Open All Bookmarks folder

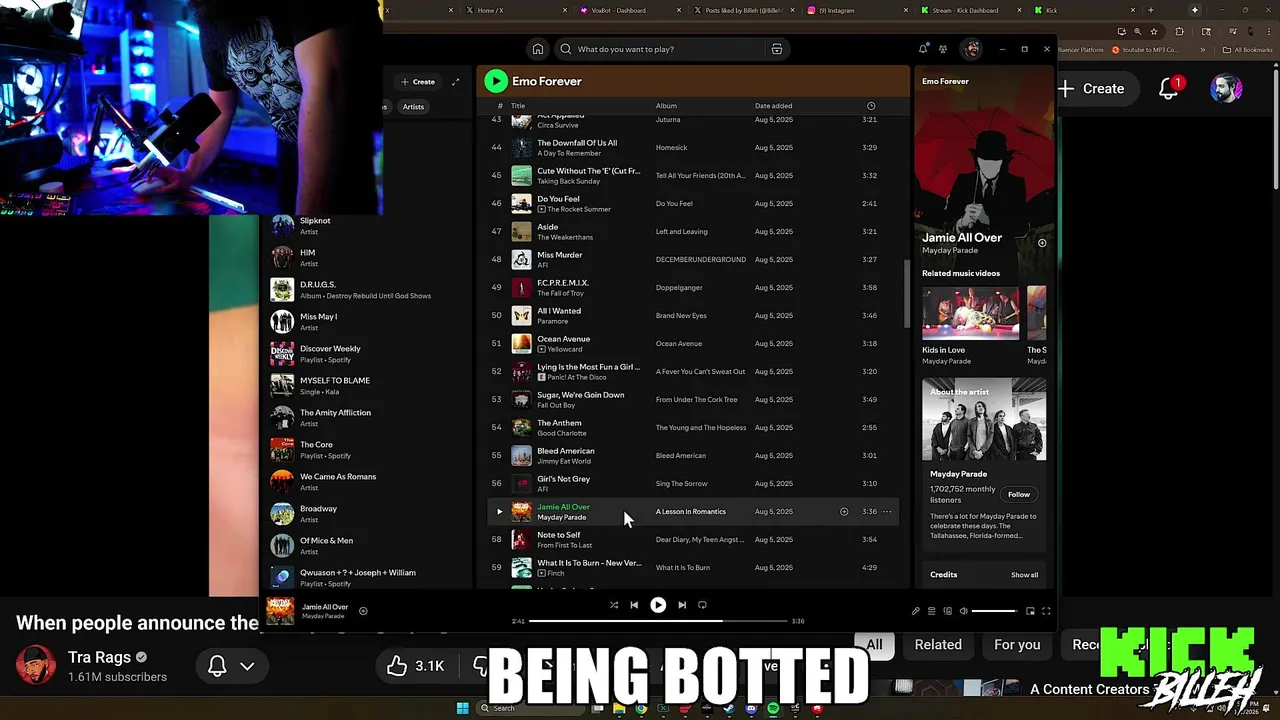1248,50
